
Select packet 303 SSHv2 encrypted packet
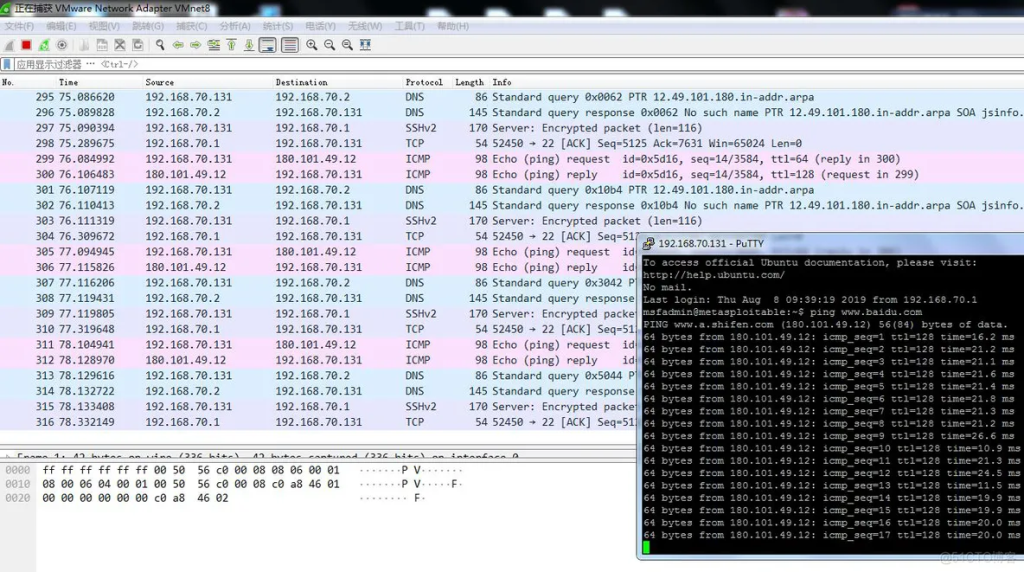pyautogui.click(x=512, y=221)
